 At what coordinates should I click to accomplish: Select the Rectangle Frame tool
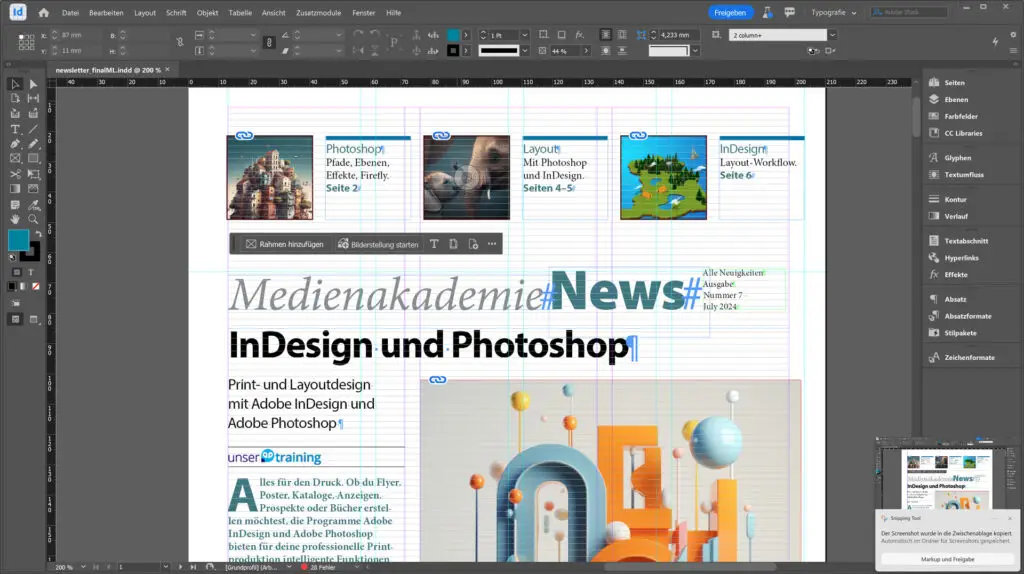coord(15,159)
